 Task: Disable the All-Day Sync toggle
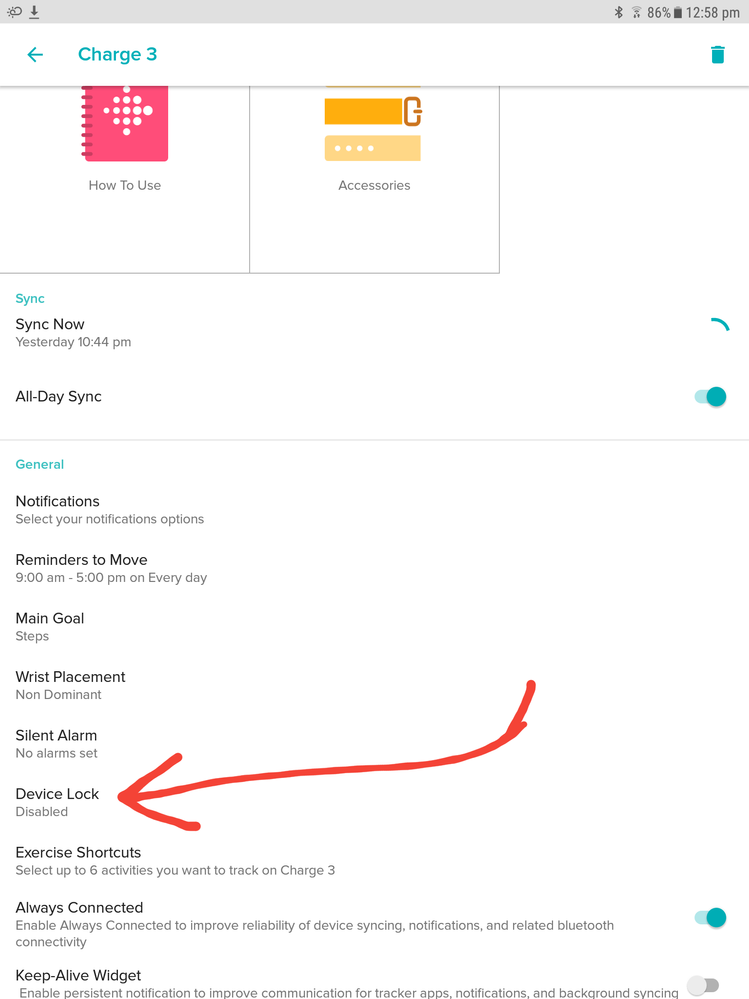click(709, 397)
